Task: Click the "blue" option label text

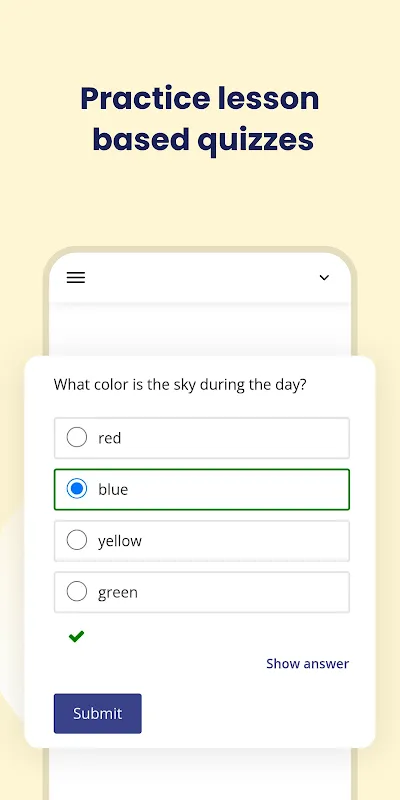Action: click(x=113, y=489)
